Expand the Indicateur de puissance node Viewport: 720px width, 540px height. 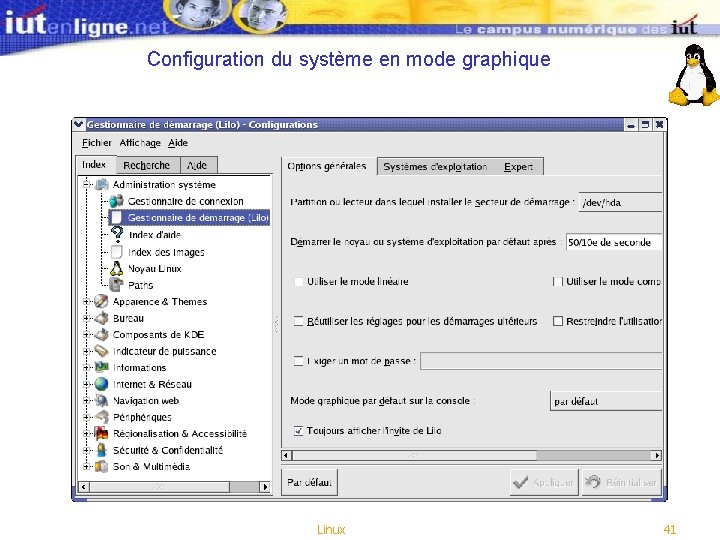coord(86,351)
